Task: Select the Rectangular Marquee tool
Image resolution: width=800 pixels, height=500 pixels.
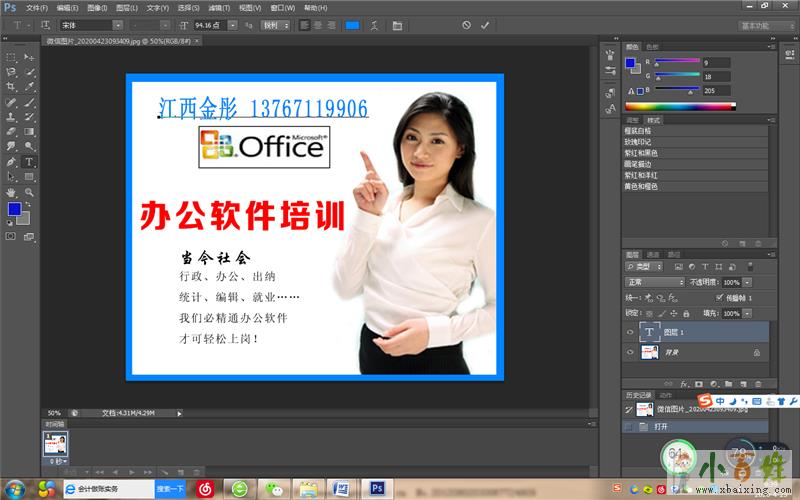Action: (11, 57)
